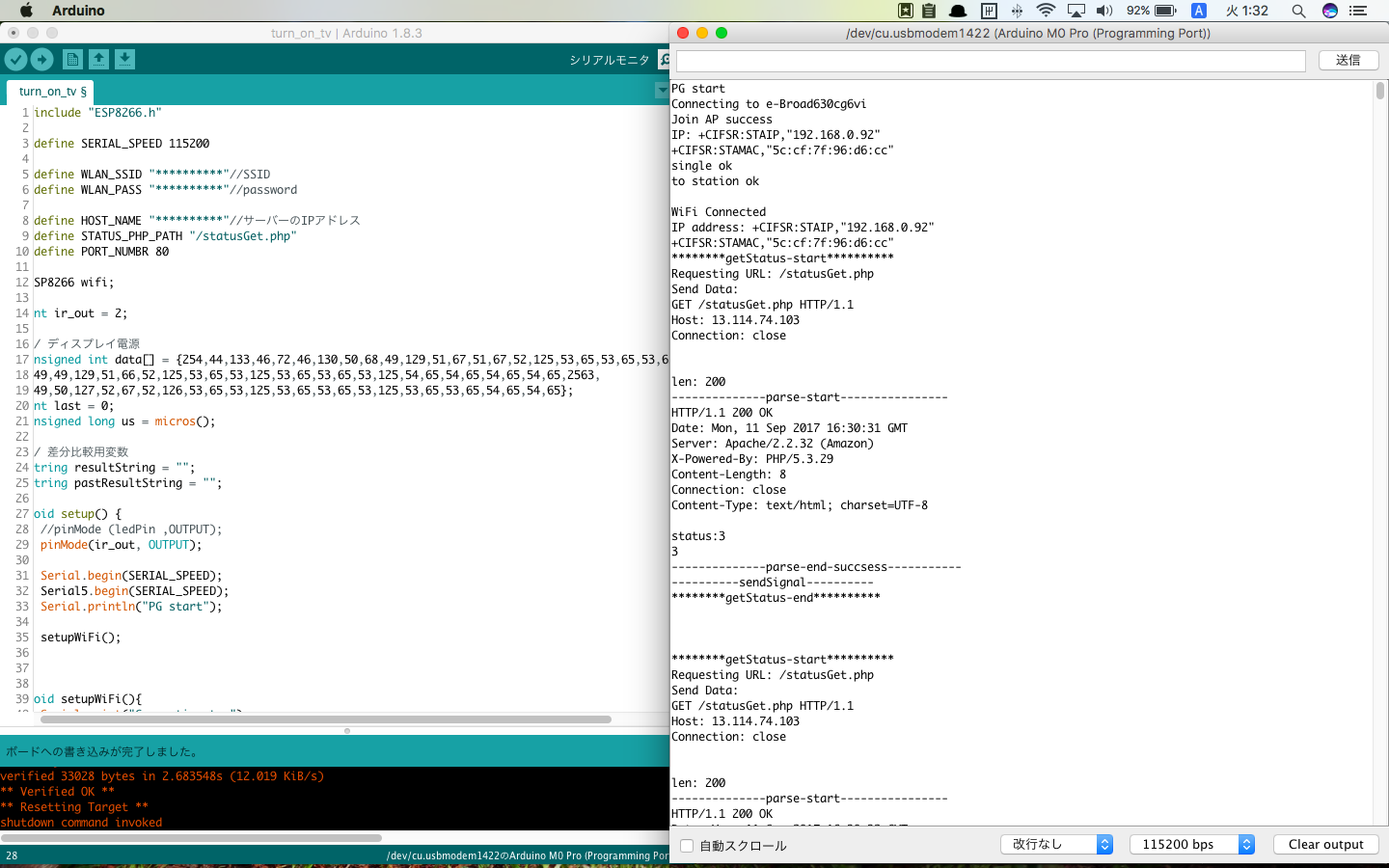This screenshot has height=868, width=1389.
Task: Click the console horizontal scrollbar
Action: point(191,838)
